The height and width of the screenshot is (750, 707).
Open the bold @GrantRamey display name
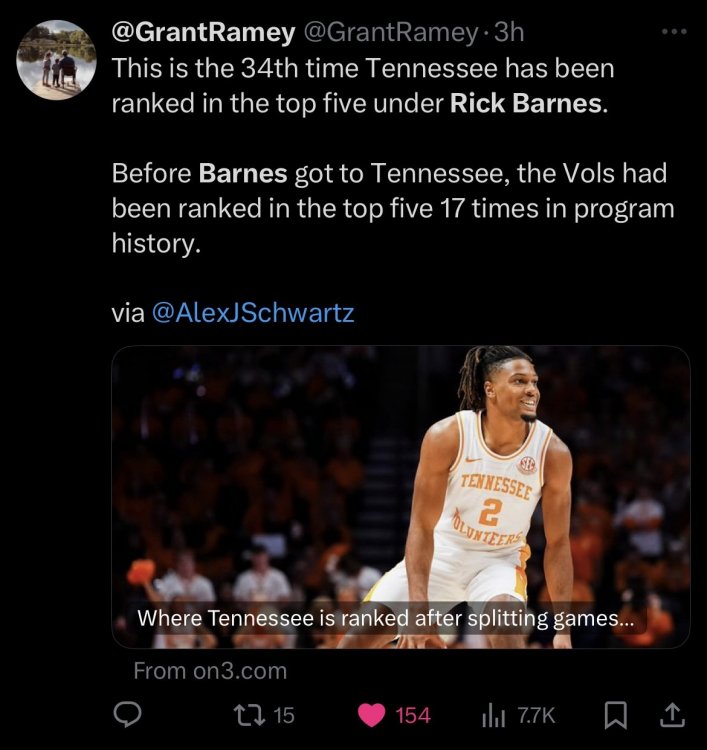tap(203, 33)
